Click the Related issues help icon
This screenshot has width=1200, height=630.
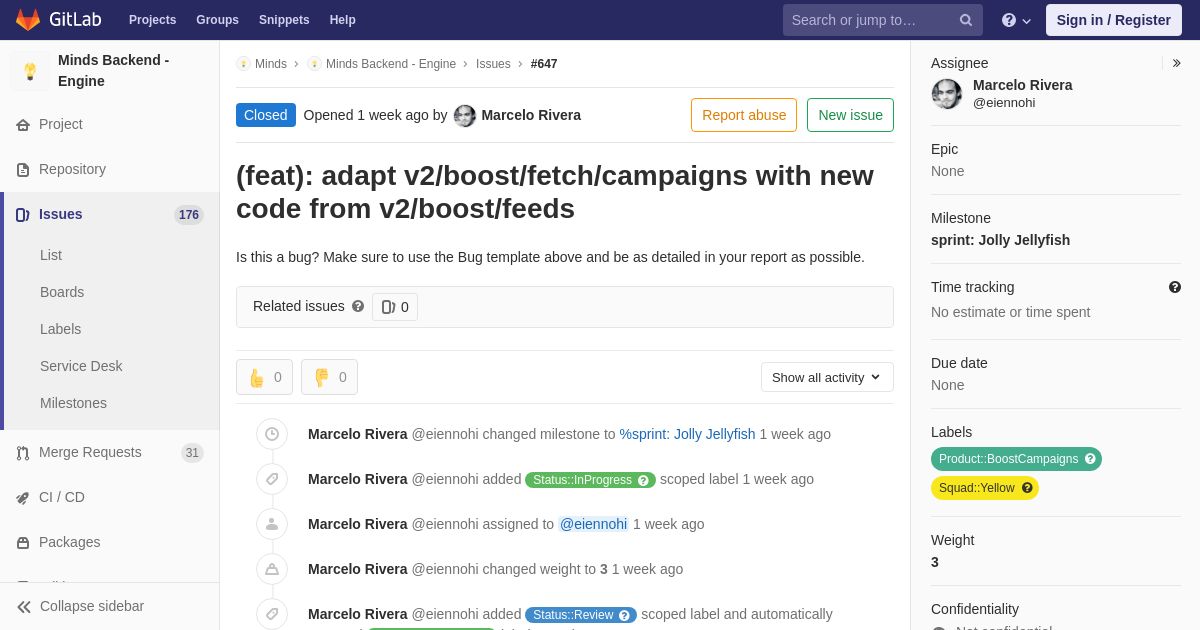358,306
